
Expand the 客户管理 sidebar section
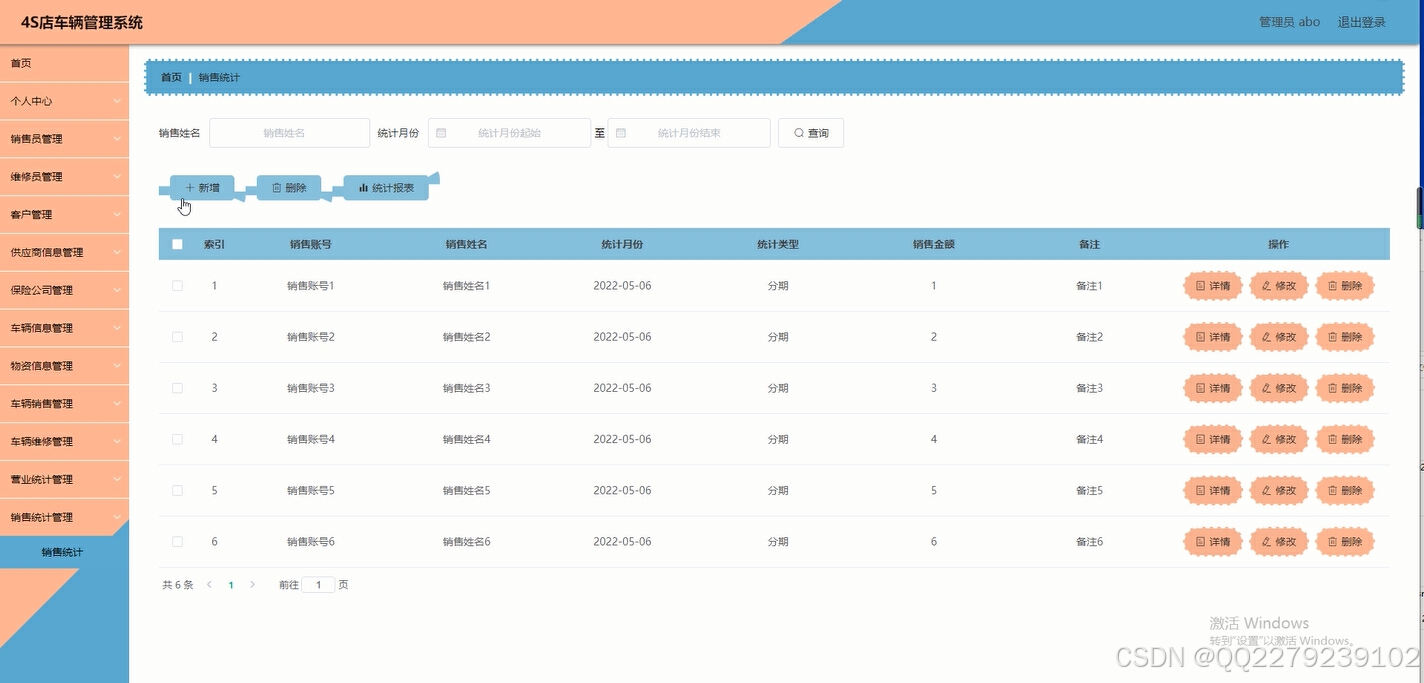point(63,214)
